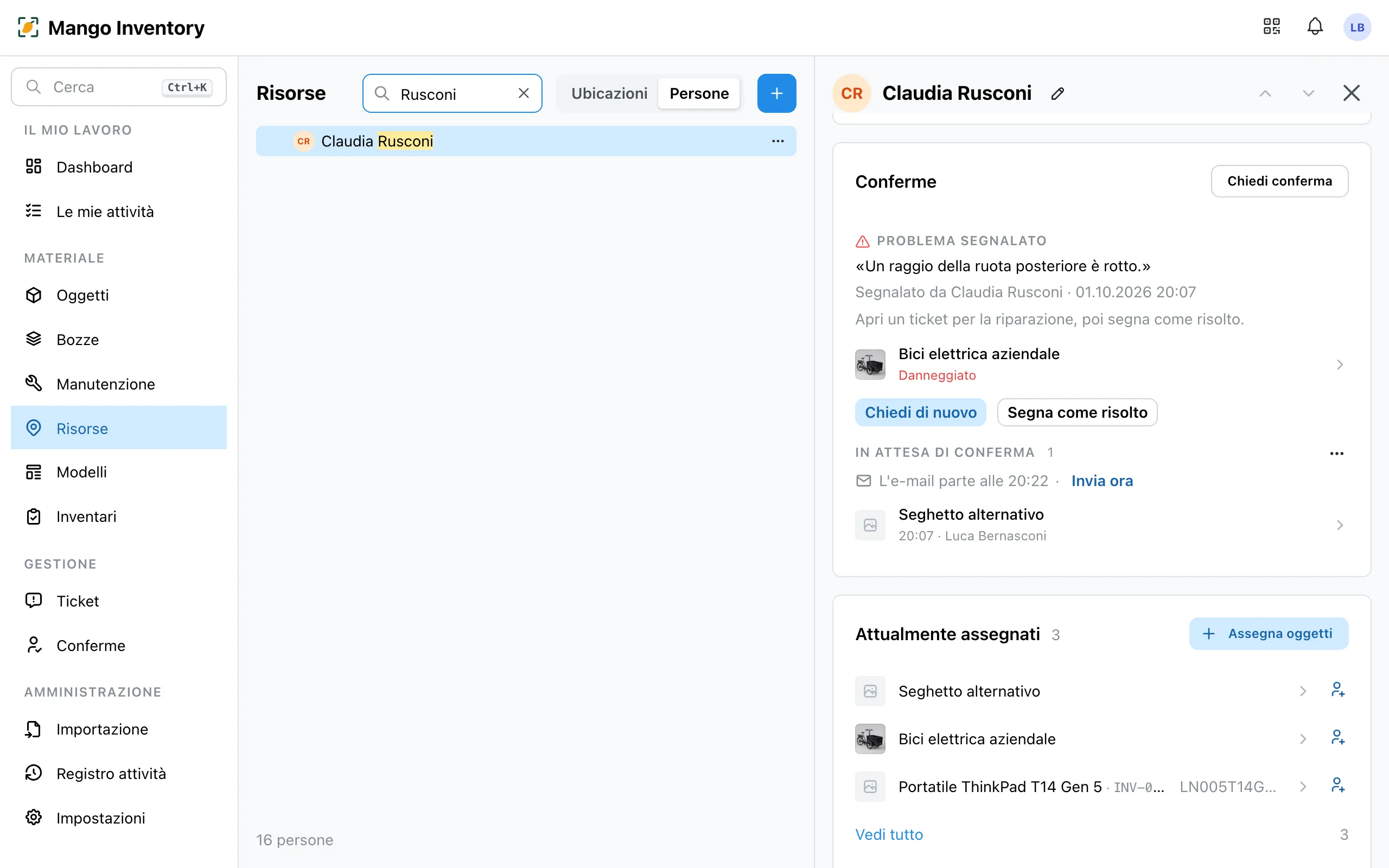Click the Attualmente assegnati heading
Viewport: 1389px width, 868px height.
click(x=947, y=634)
